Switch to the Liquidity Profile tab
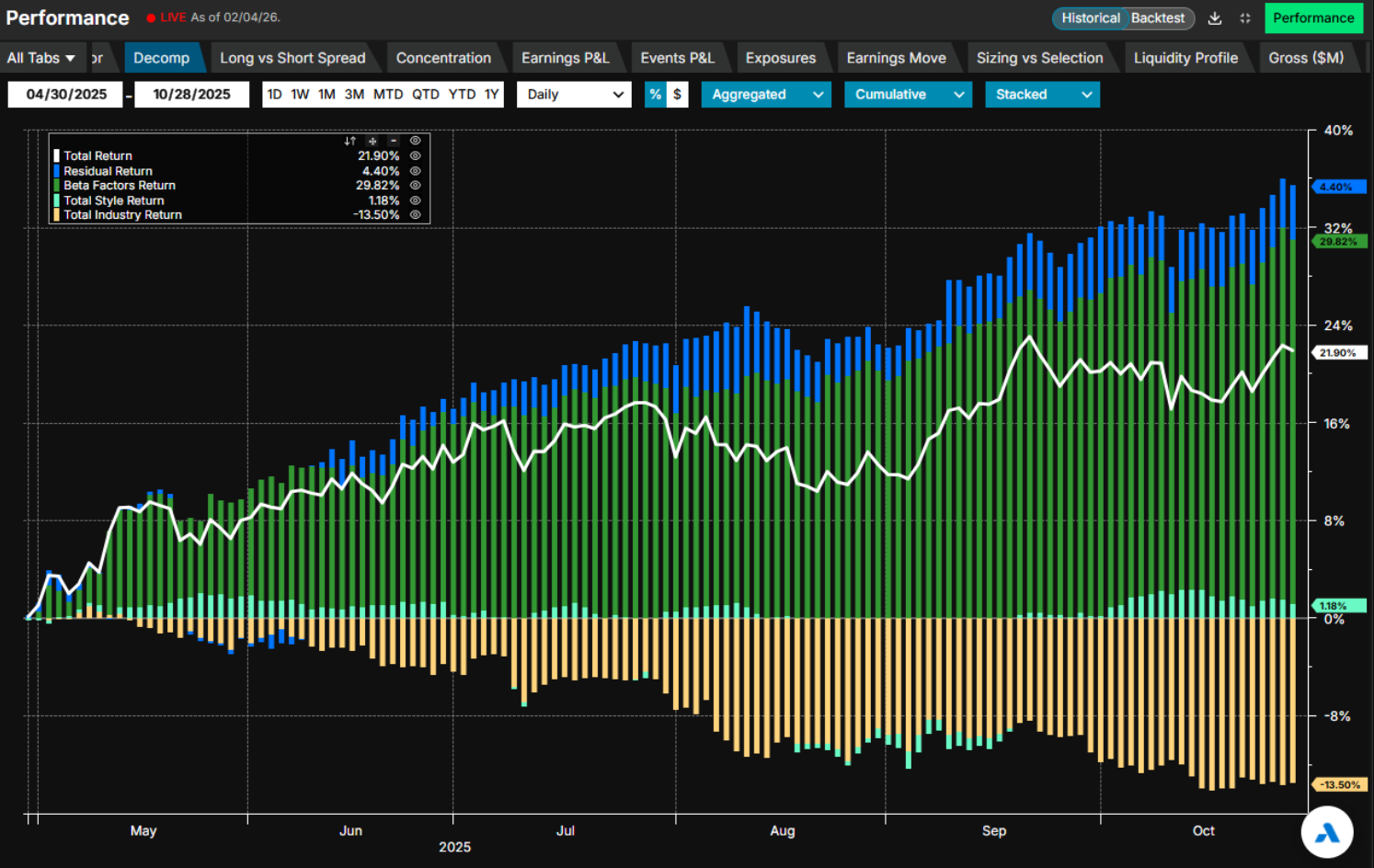Image resolution: width=1374 pixels, height=868 pixels. coord(1185,58)
